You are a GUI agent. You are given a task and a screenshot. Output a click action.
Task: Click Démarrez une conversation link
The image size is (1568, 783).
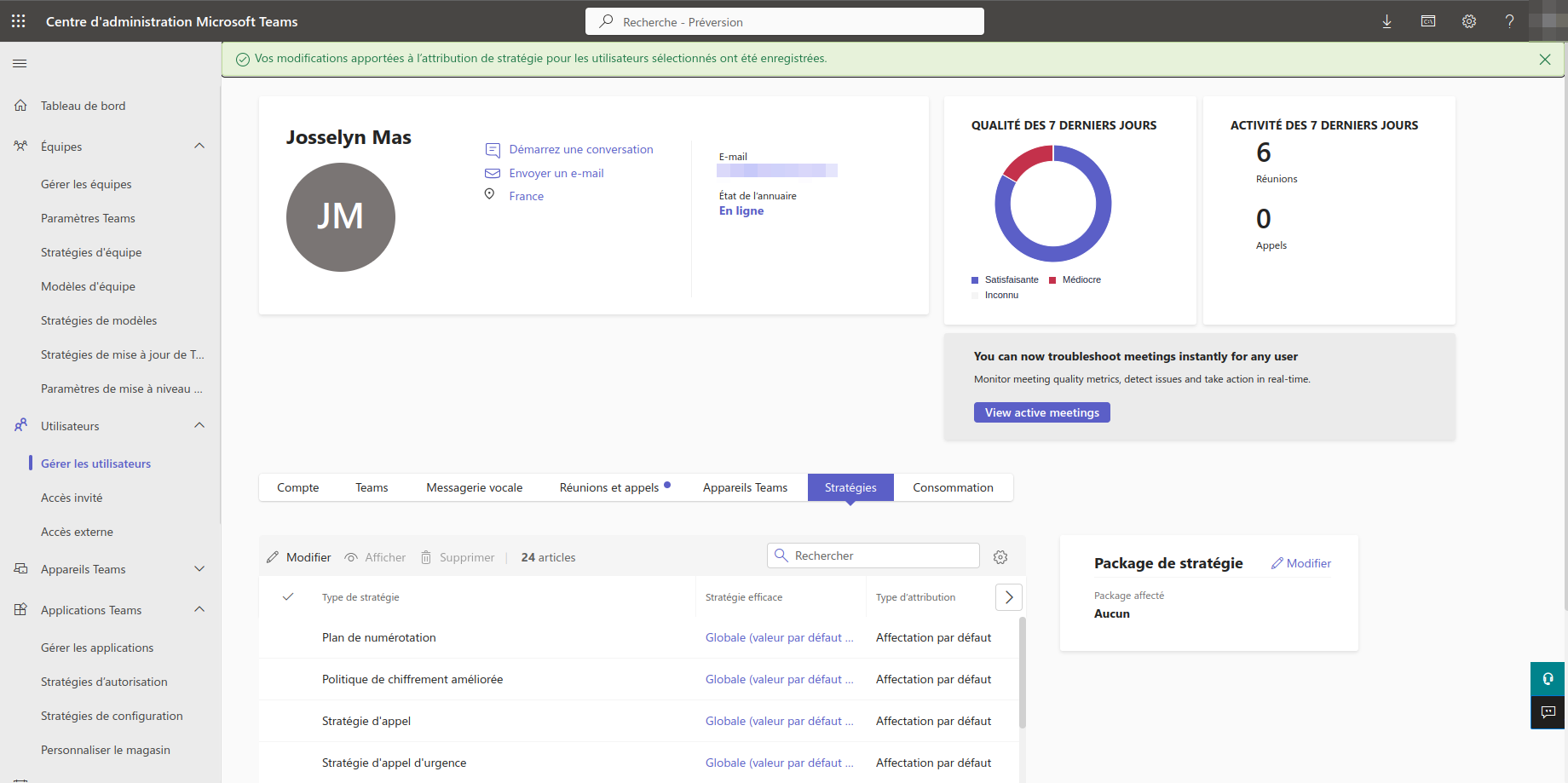click(x=580, y=149)
